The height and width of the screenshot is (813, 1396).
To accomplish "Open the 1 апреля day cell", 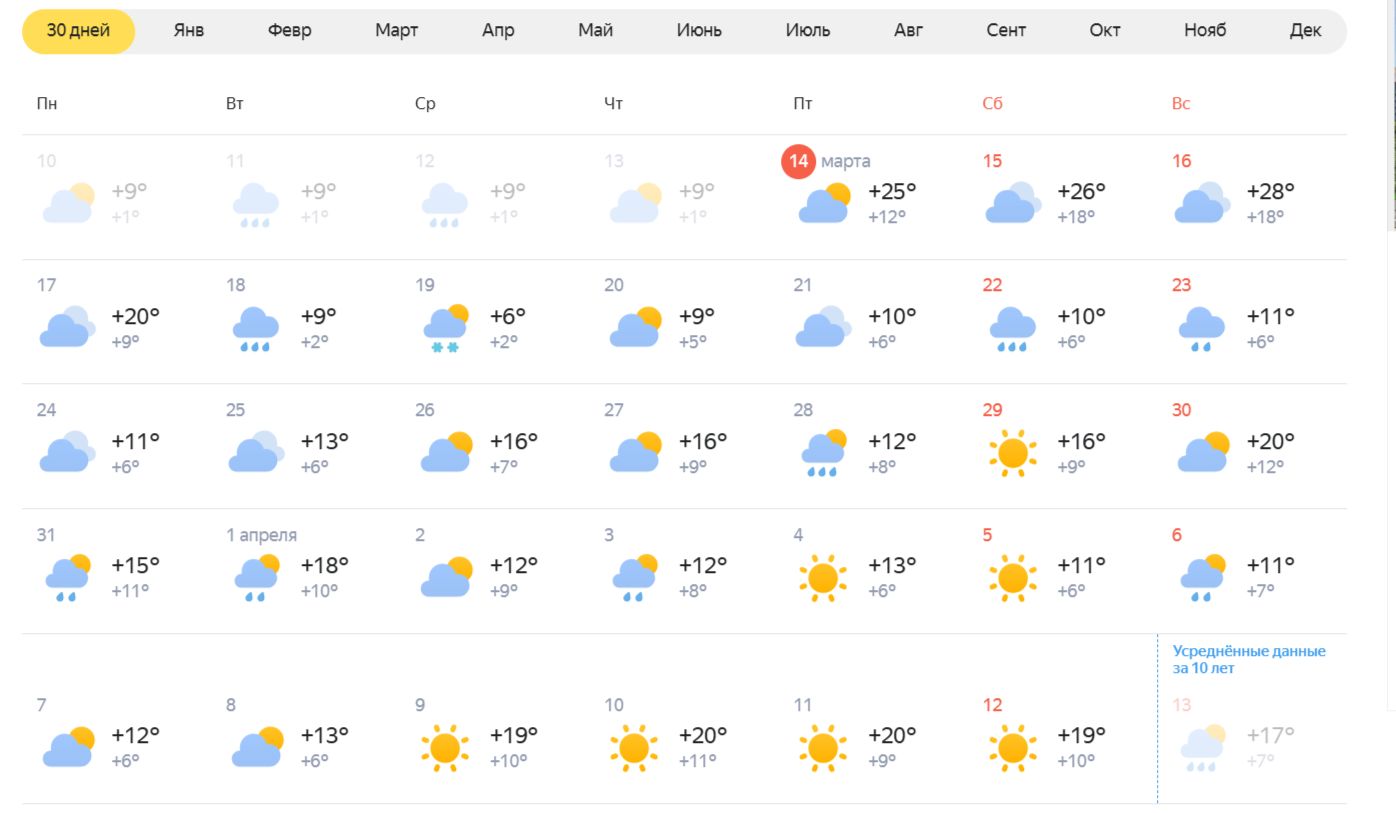I will (x=261, y=535).
